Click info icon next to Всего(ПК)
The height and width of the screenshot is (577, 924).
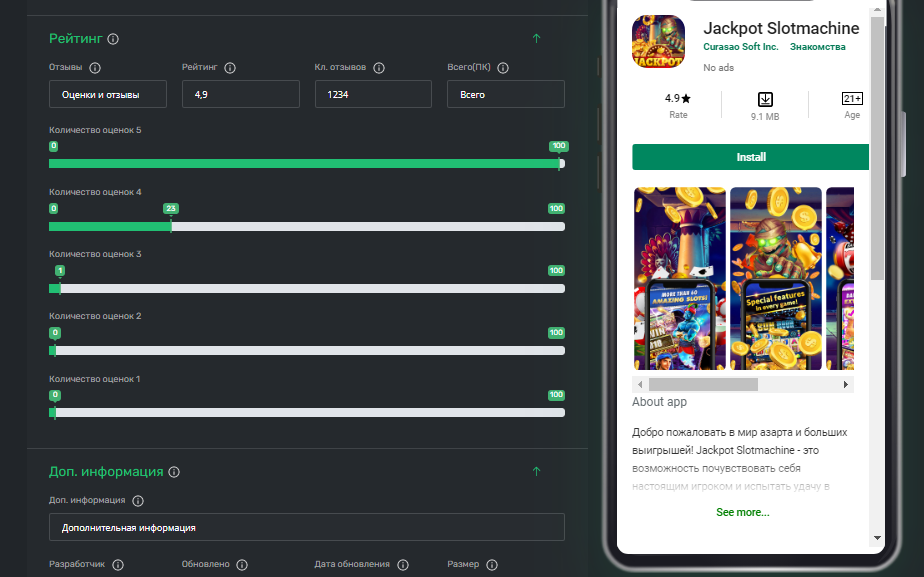[503, 68]
